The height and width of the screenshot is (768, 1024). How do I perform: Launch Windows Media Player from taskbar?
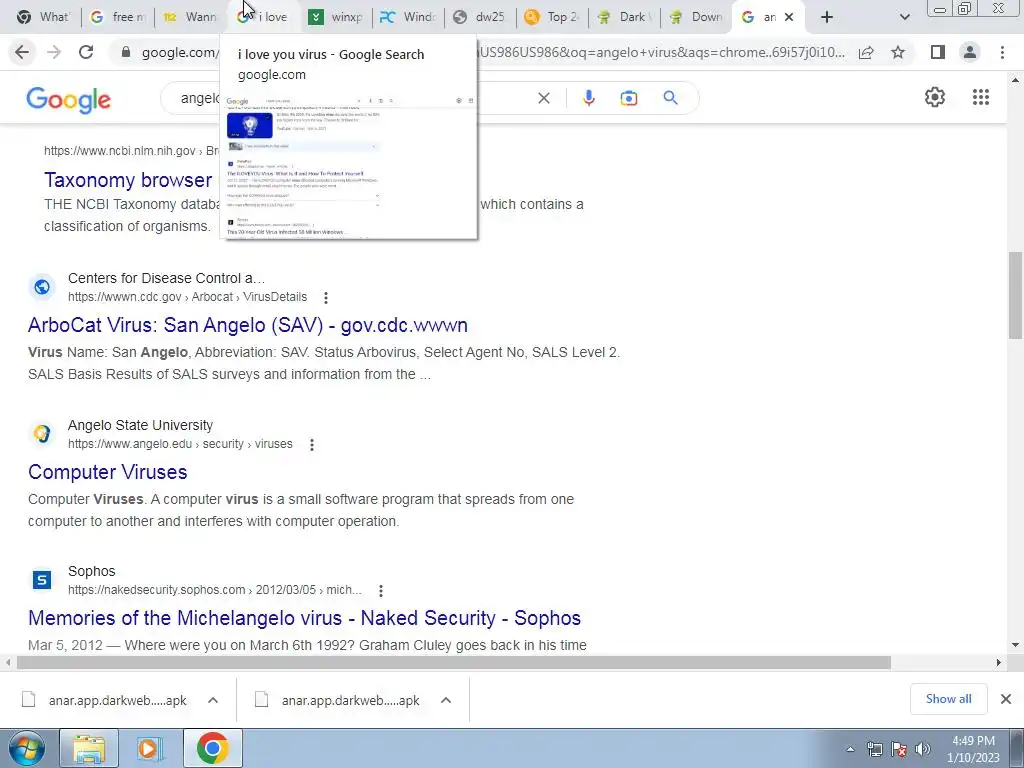pos(150,748)
